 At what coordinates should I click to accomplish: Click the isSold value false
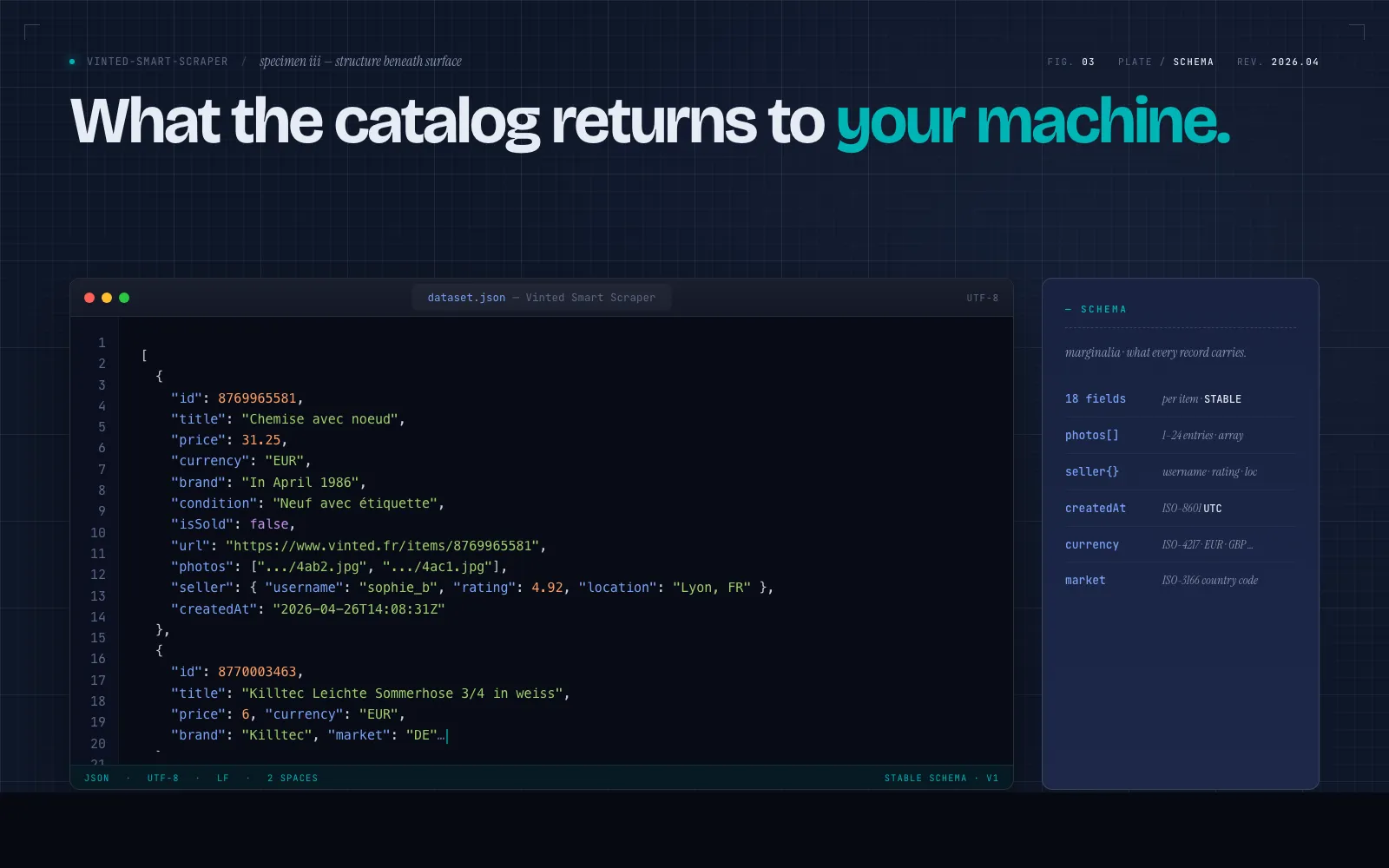(269, 524)
